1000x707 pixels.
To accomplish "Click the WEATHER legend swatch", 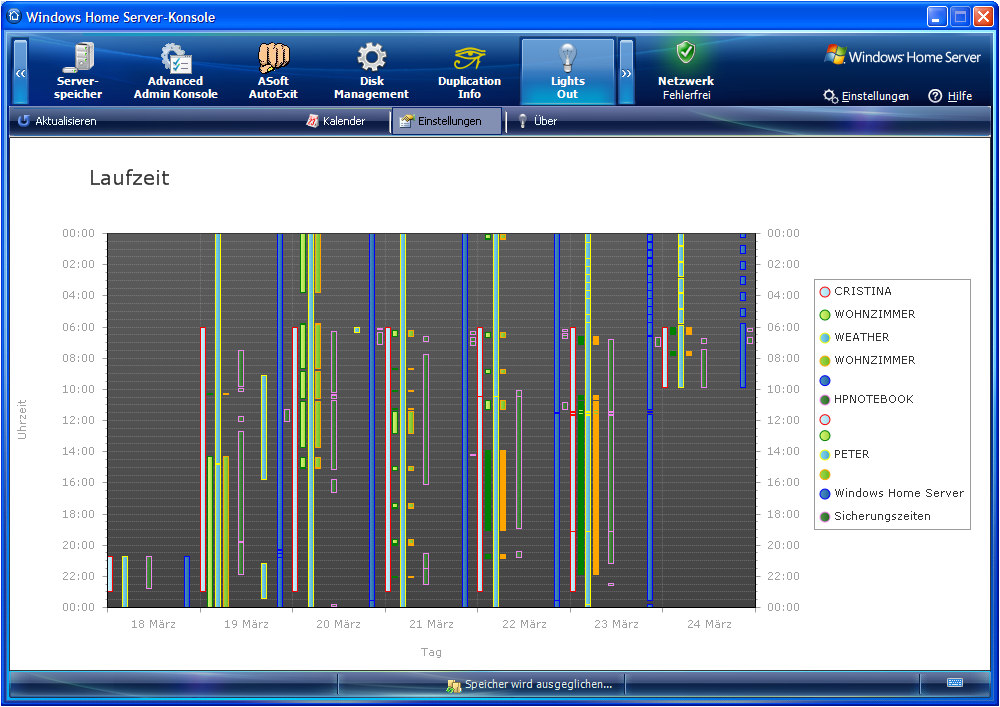I will [825, 338].
